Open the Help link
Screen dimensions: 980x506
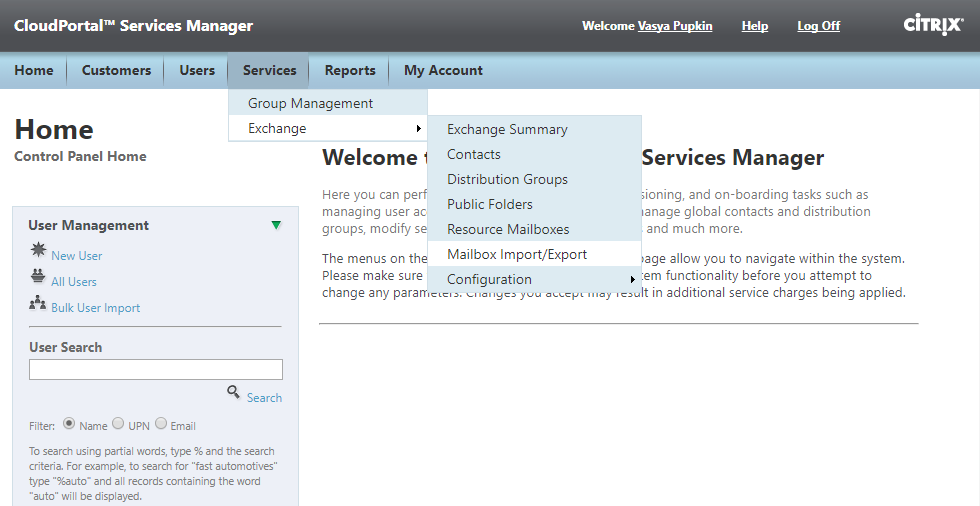[754, 26]
